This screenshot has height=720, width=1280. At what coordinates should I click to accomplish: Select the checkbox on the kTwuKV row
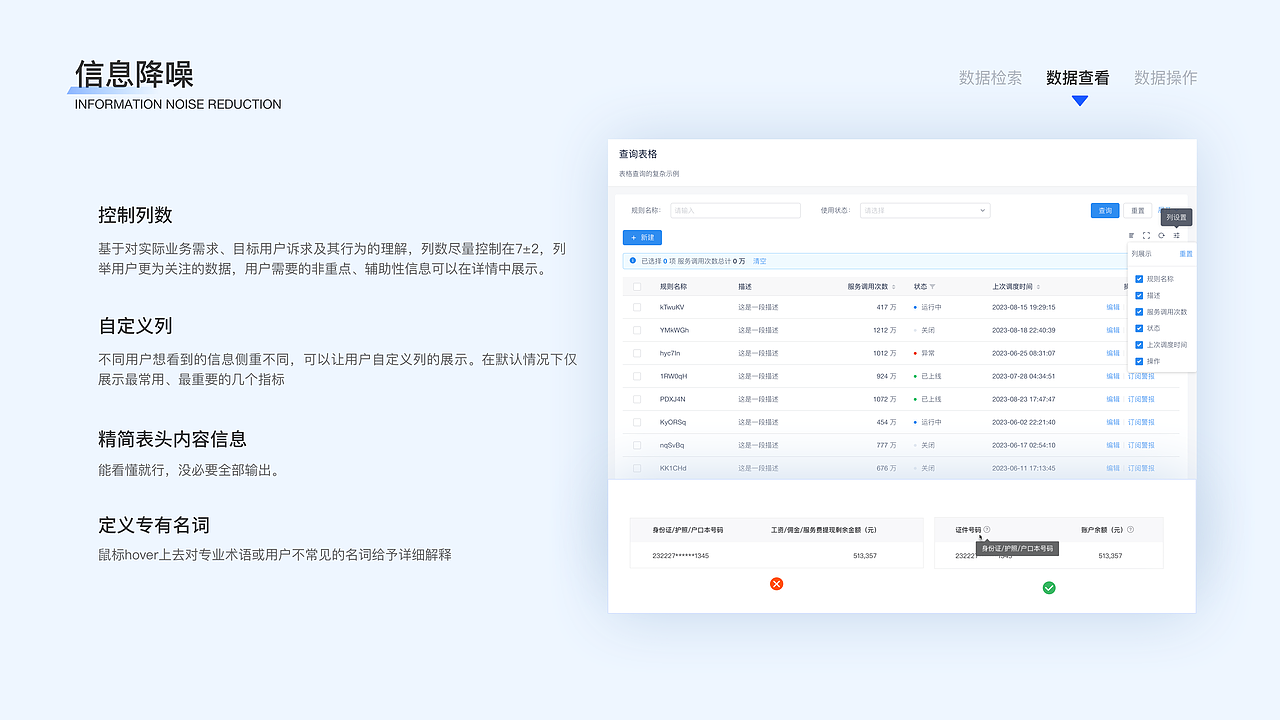point(638,309)
